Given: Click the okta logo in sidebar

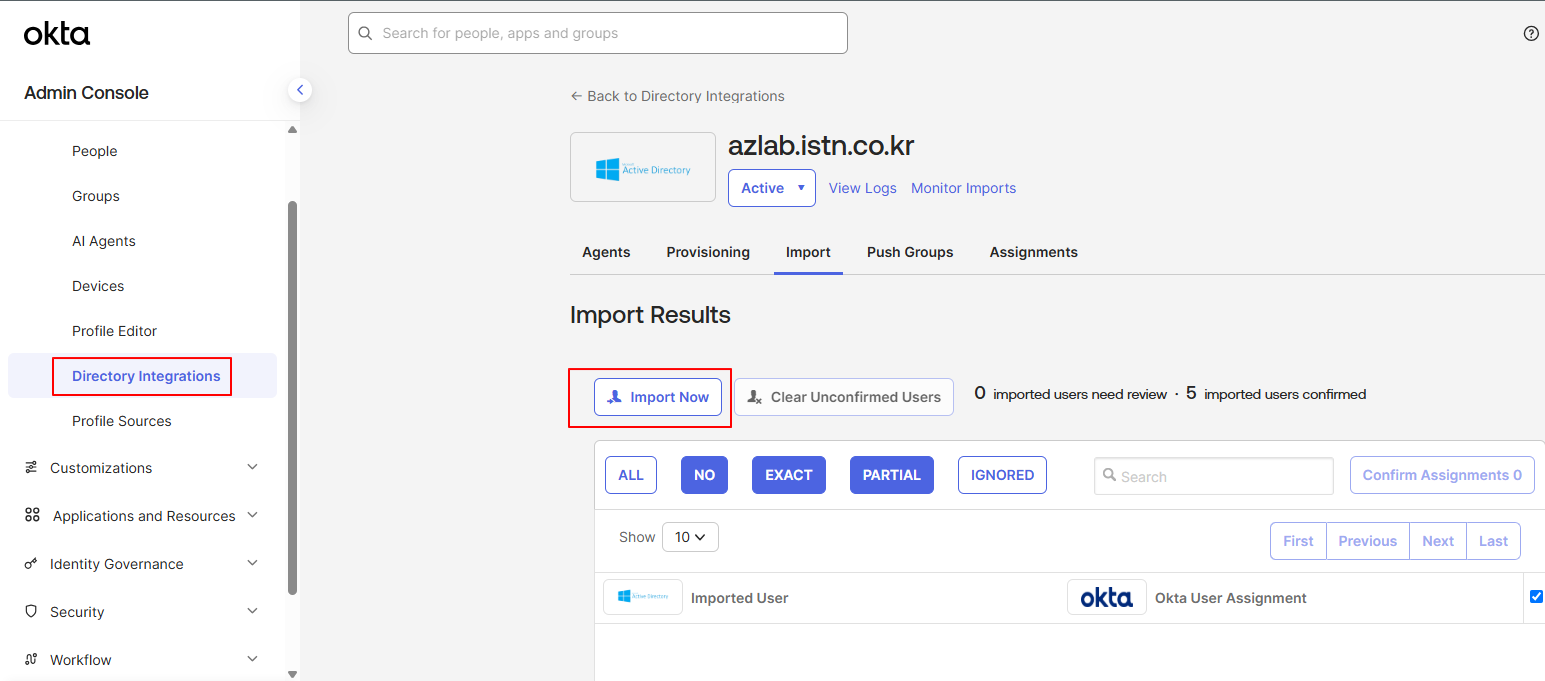Looking at the screenshot, I should pyautogui.click(x=57, y=34).
